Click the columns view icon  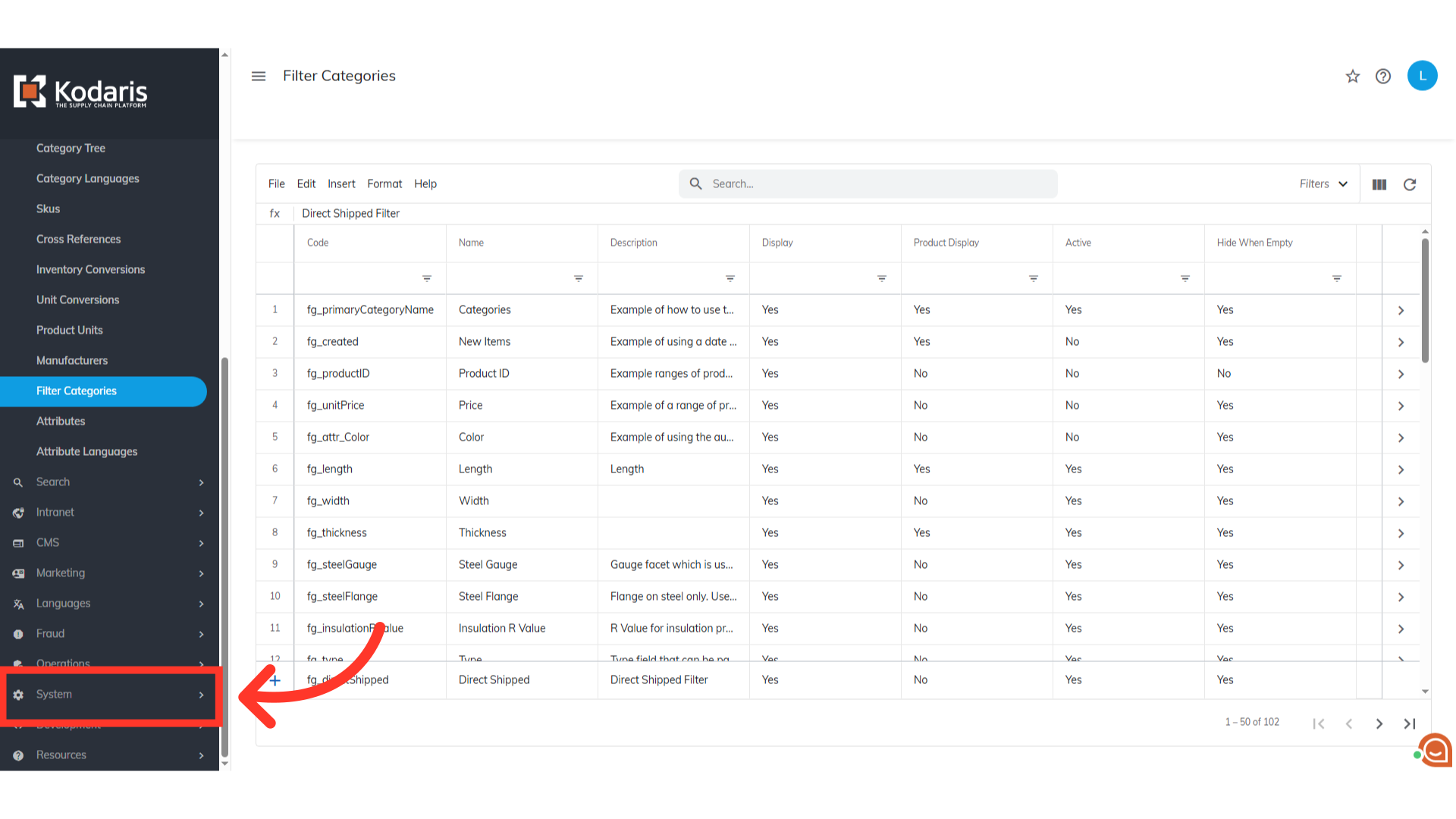(1379, 184)
